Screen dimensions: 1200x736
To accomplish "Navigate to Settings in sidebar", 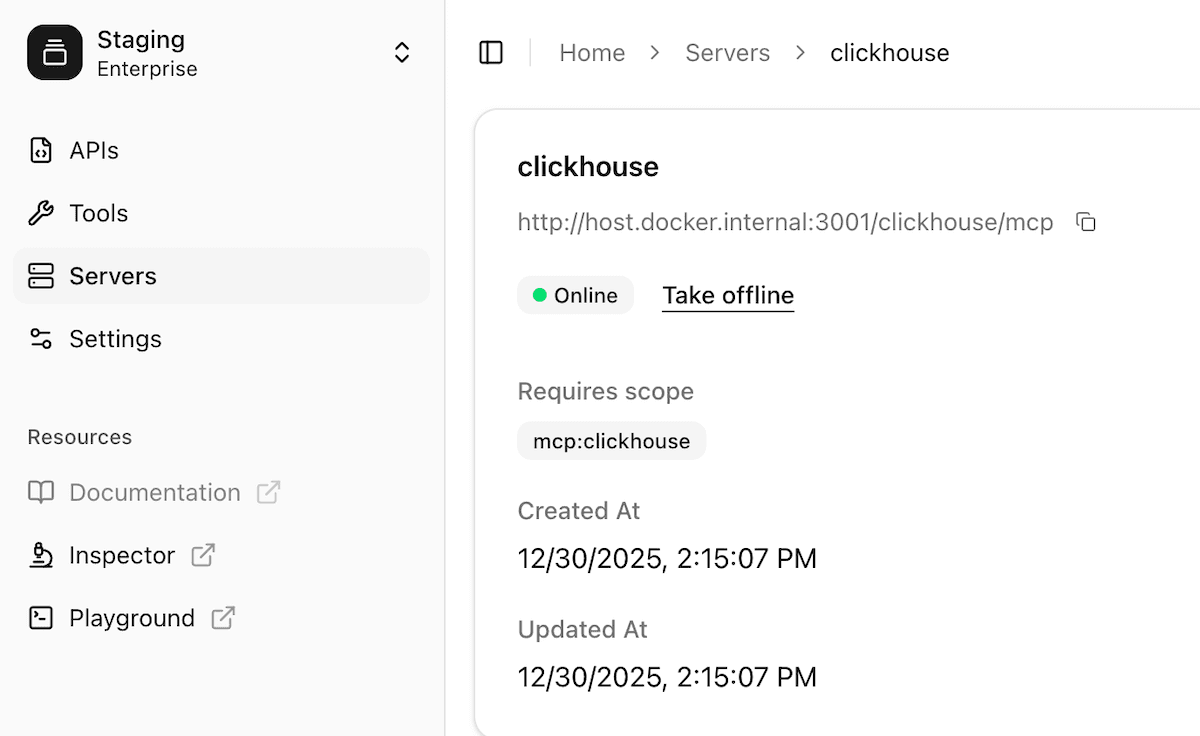I will 115,339.
